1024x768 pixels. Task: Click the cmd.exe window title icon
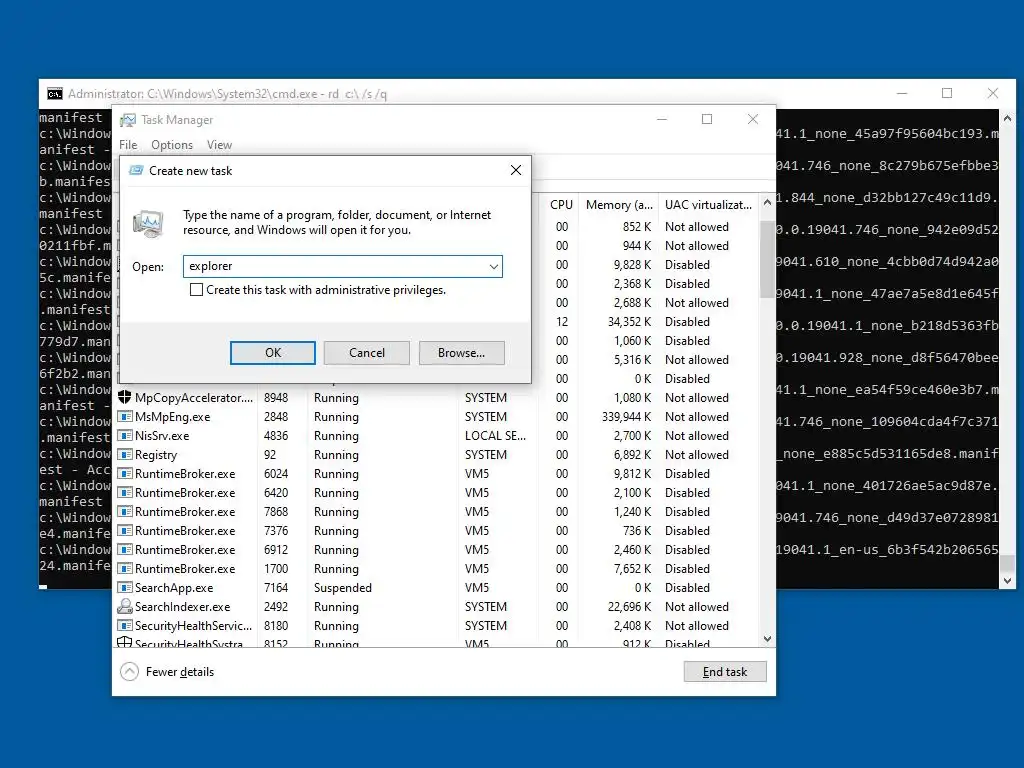point(55,94)
